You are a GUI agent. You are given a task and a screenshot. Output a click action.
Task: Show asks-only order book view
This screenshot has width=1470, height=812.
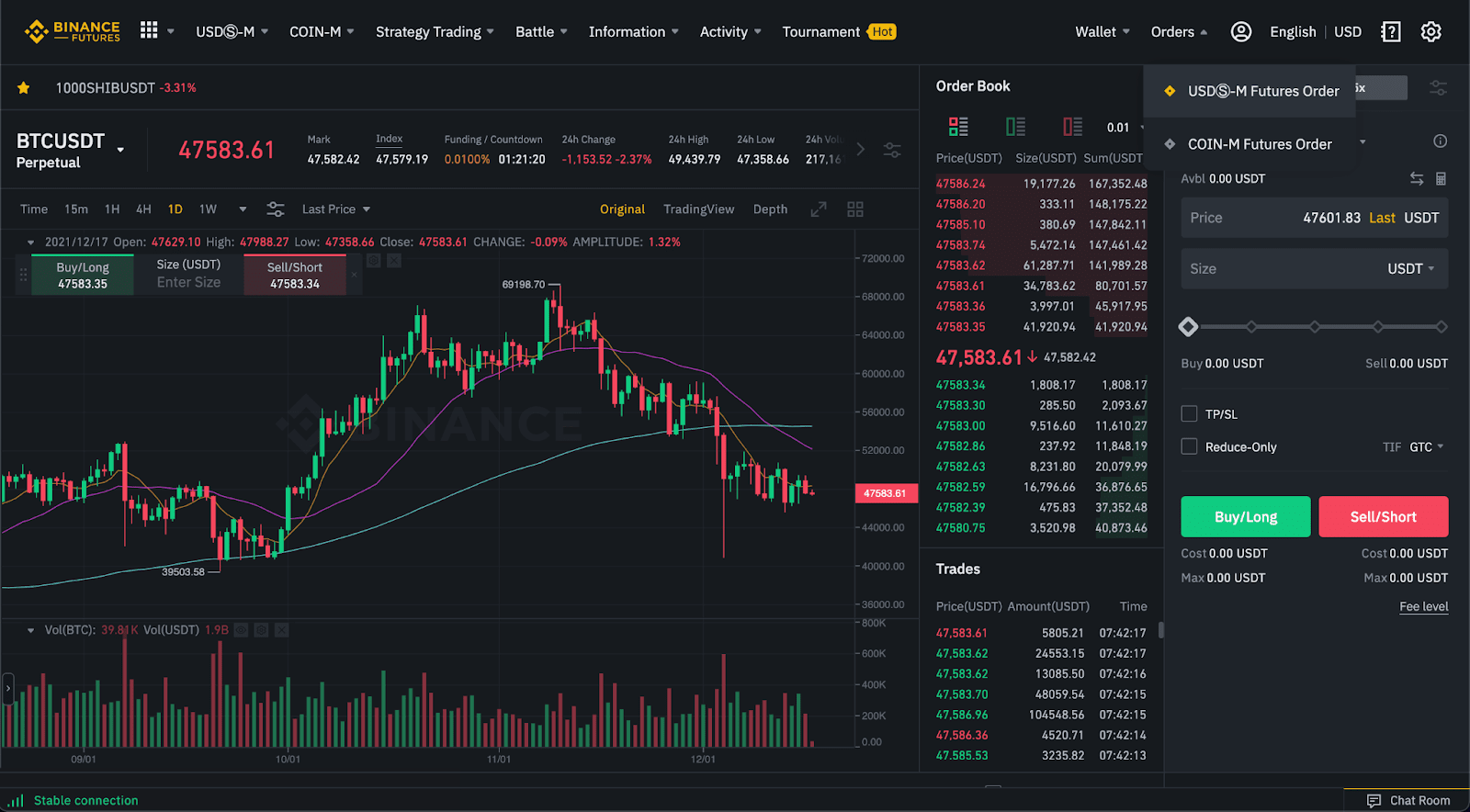point(1072,127)
